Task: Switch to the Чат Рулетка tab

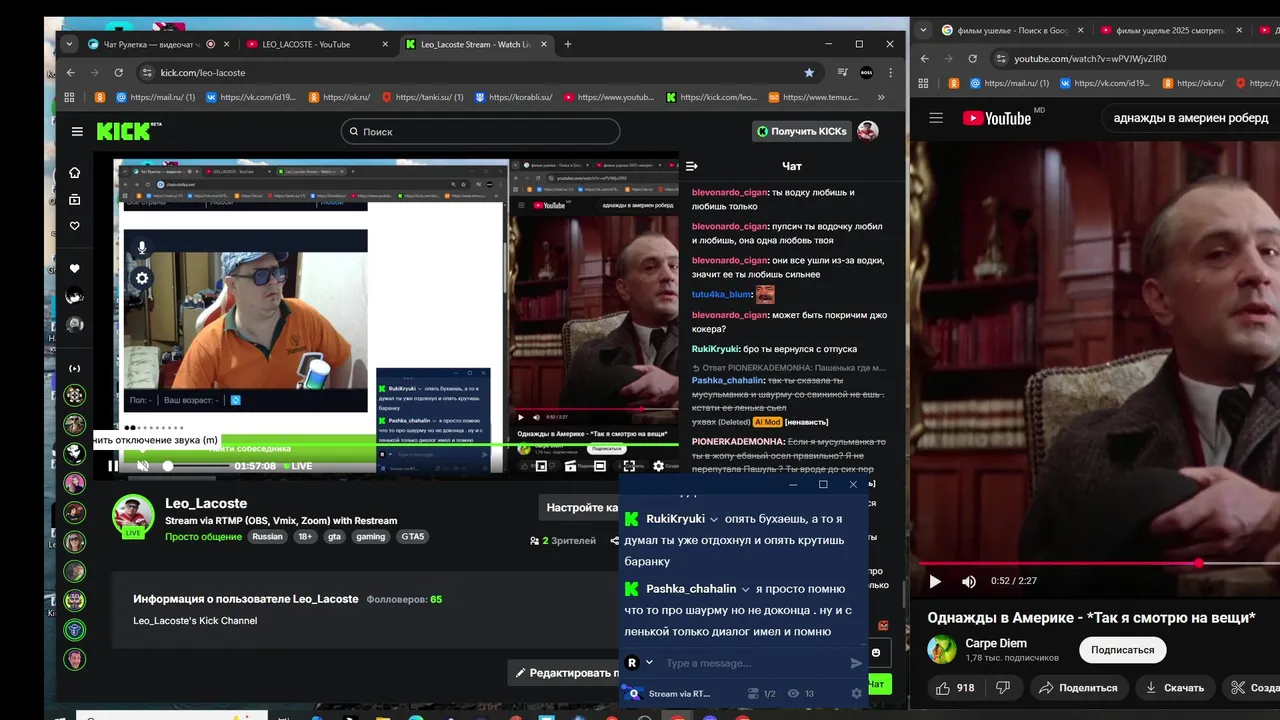Action: (x=158, y=44)
